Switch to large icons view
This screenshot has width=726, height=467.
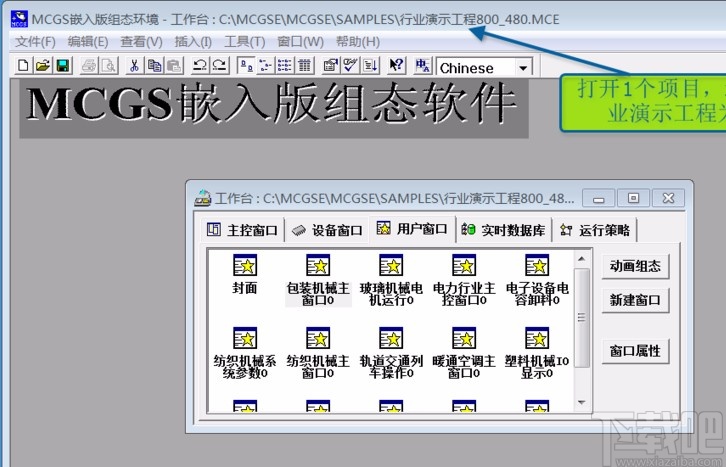[x=245, y=66]
